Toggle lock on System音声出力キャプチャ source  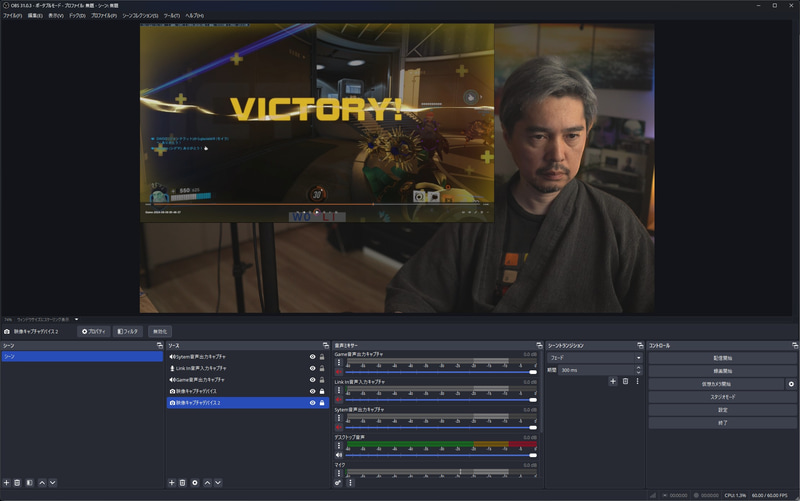click(322, 357)
